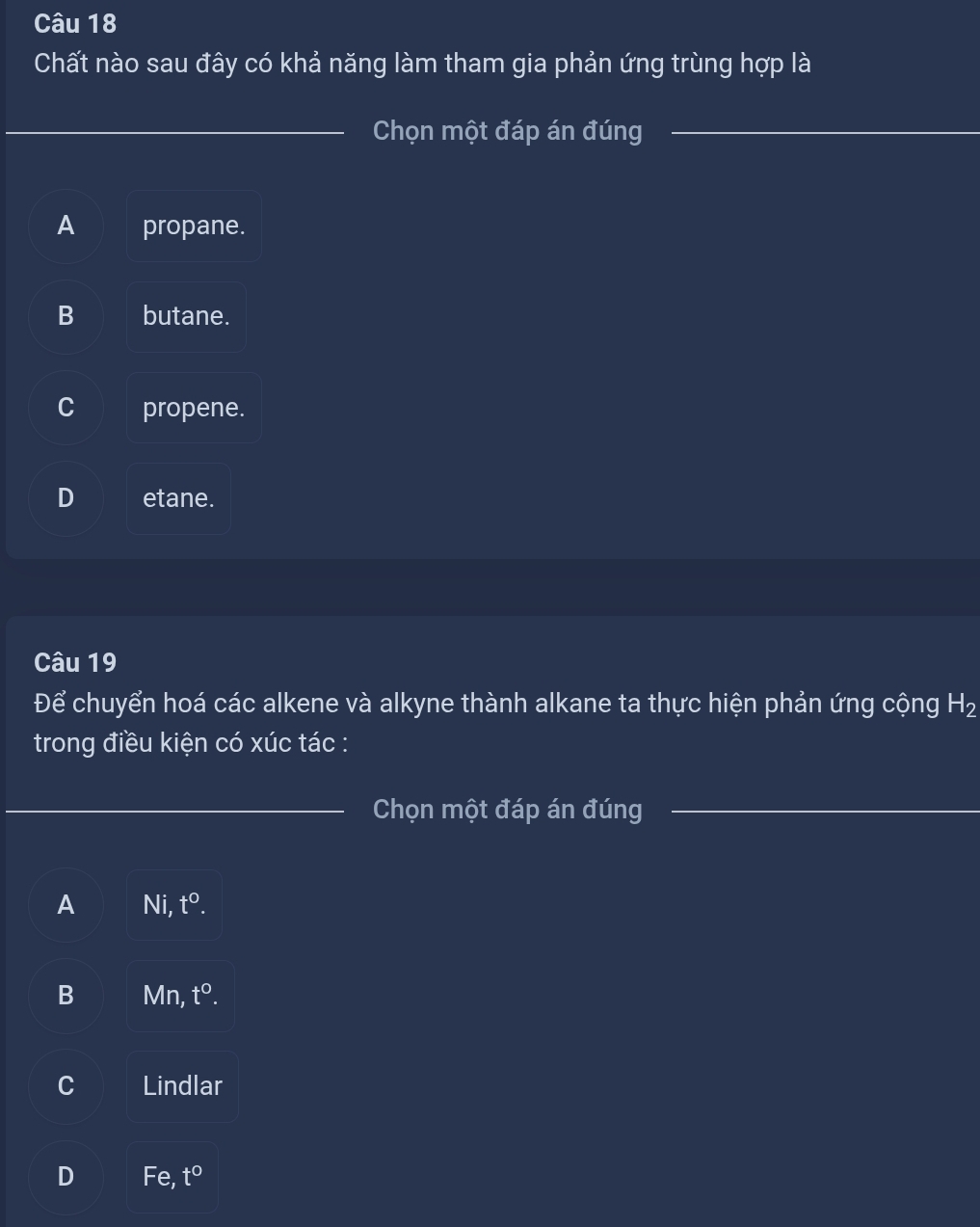
Task: Select option C circle for Câu 18
Action: pos(66,408)
